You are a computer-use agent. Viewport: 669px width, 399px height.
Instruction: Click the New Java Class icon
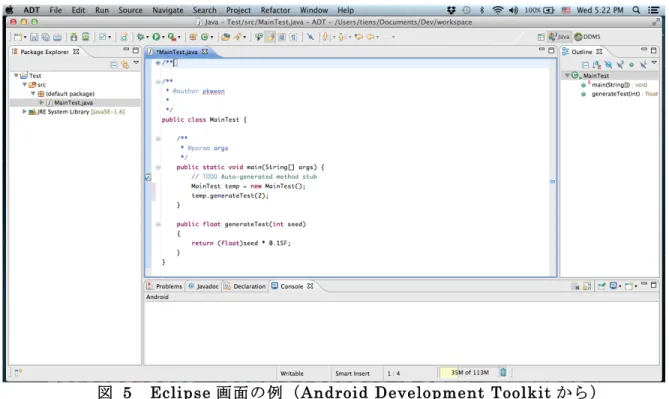point(204,37)
